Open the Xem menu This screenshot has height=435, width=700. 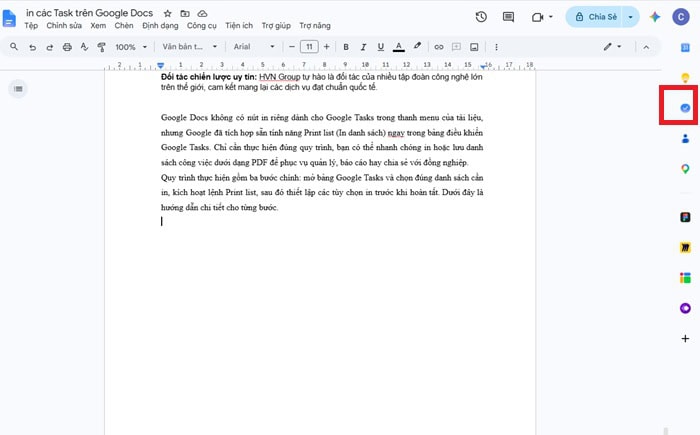(98, 25)
